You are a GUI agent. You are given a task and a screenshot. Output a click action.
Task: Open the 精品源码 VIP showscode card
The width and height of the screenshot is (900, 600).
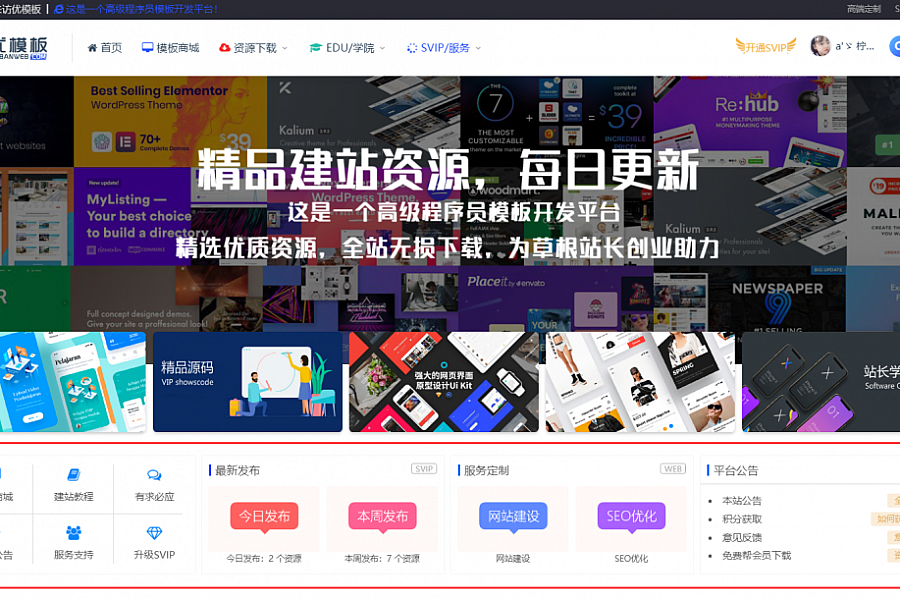(x=247, y=382)
